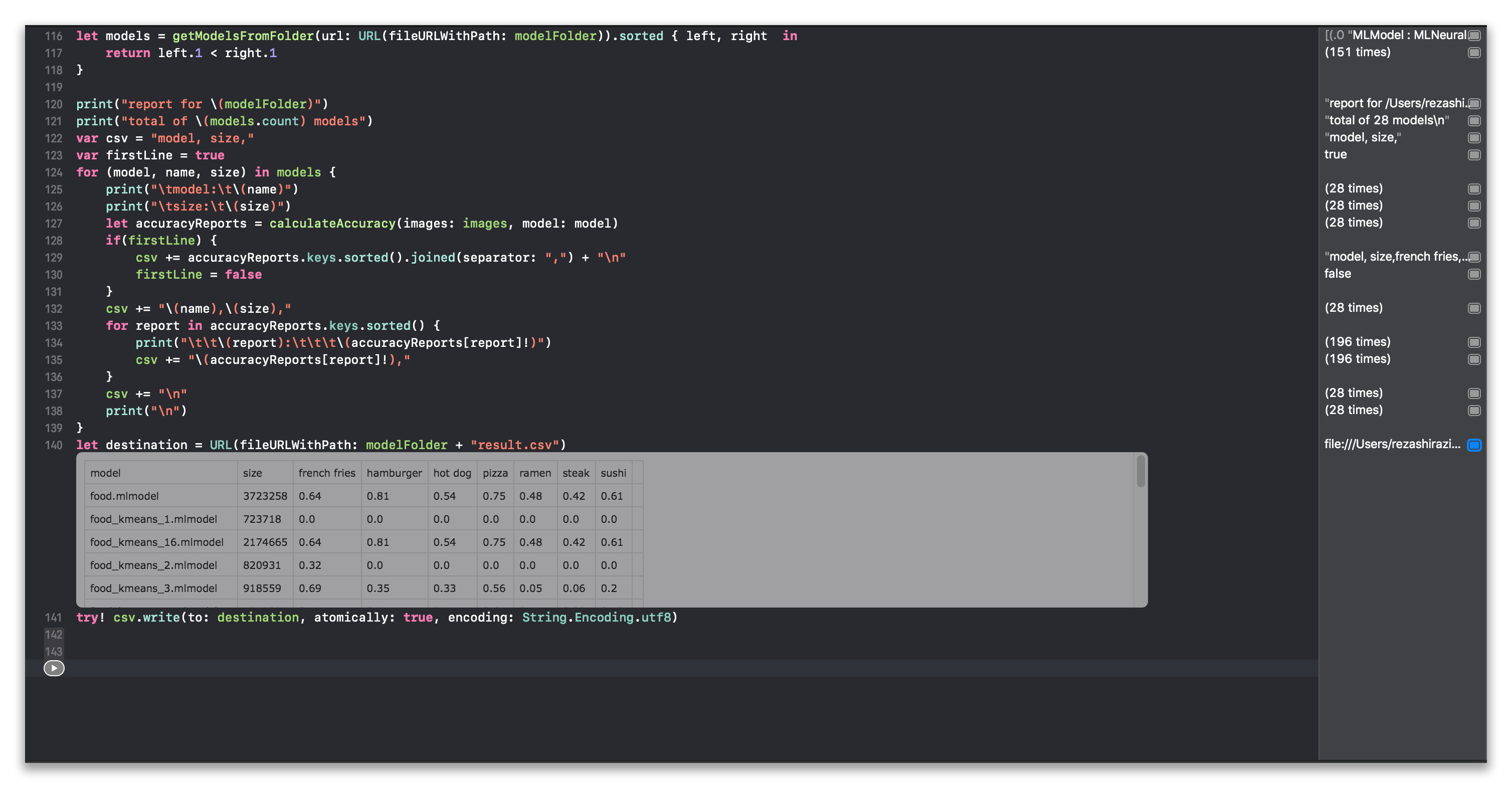This screenshot has width=1512, height=788.
Task: Click the "size" column header in result table
Action: click(252, 473)
